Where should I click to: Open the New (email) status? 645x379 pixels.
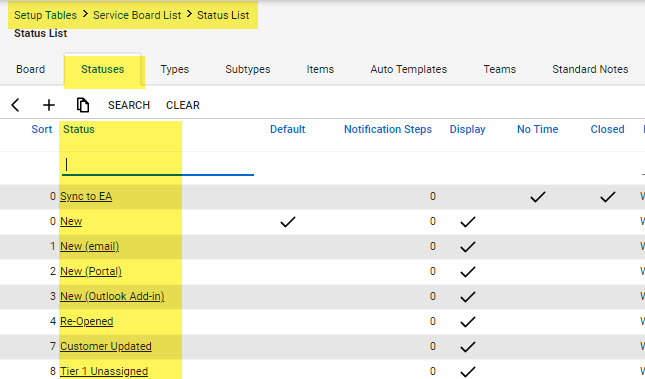pos(90,246)
